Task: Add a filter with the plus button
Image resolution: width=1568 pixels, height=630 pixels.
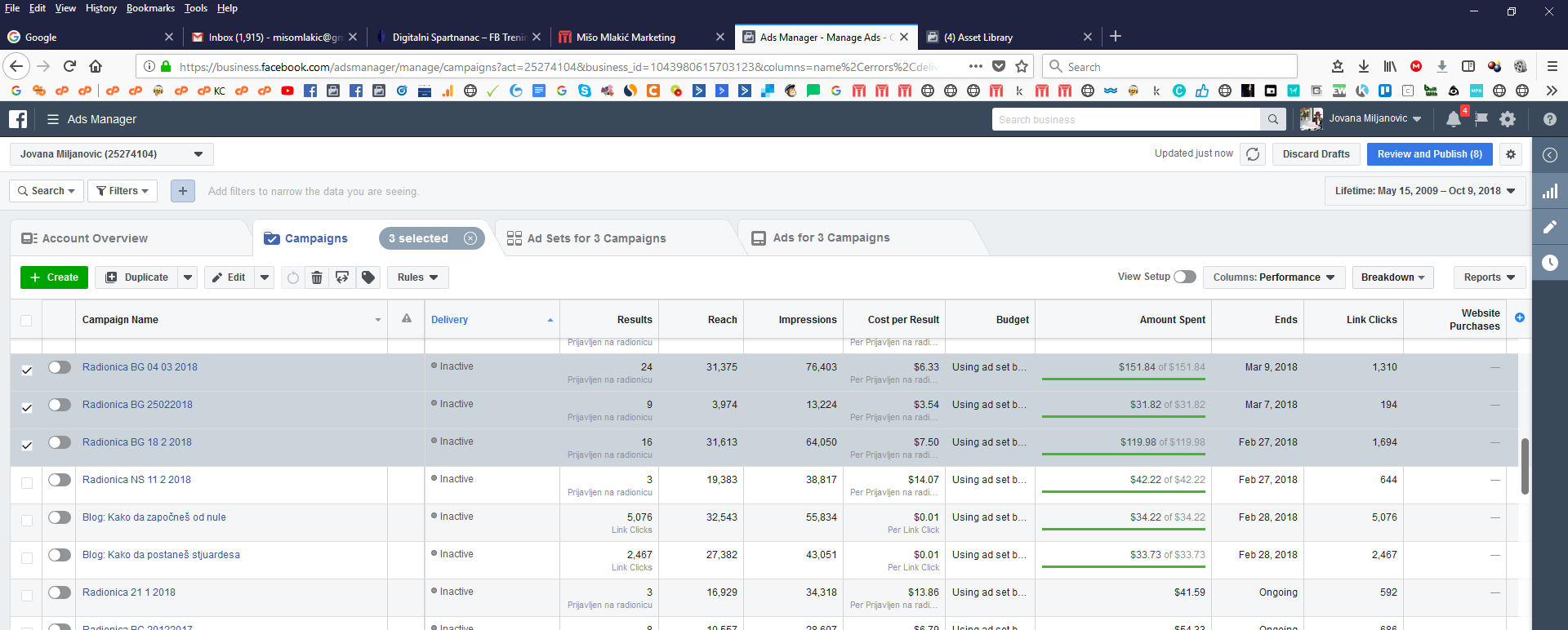Action: 183,191
